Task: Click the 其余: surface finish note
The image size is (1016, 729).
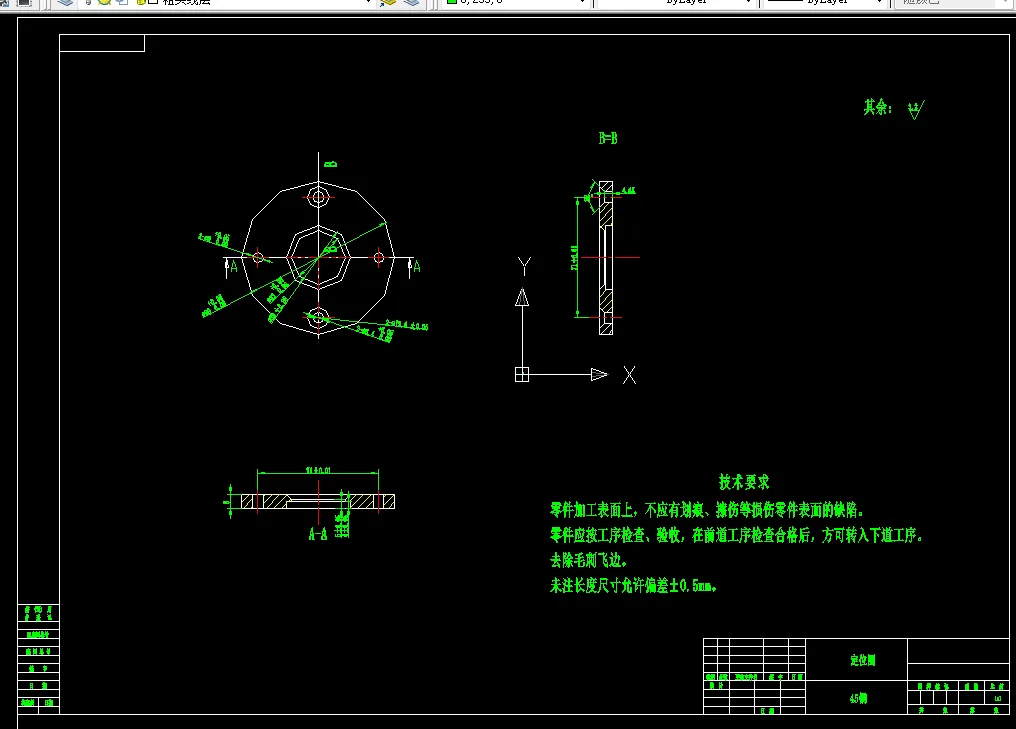Action: [877, 107]
